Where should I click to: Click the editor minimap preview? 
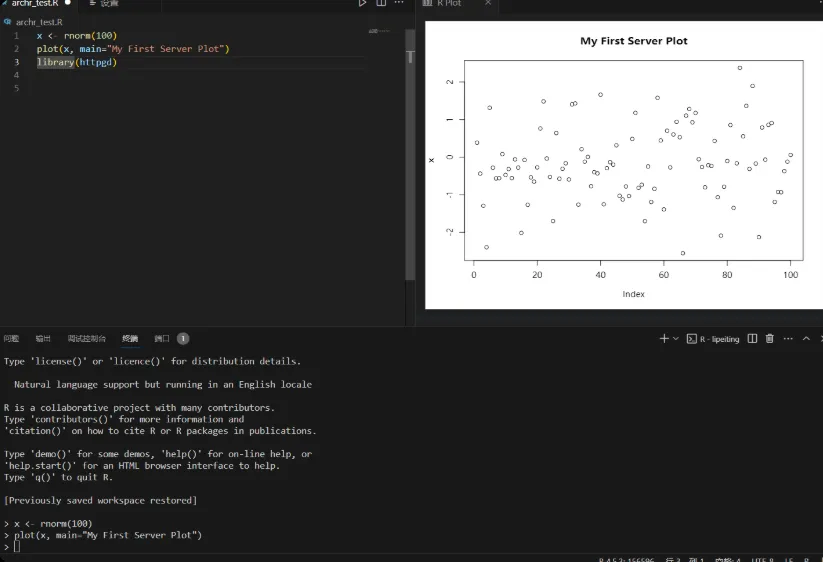coord(379,31)
